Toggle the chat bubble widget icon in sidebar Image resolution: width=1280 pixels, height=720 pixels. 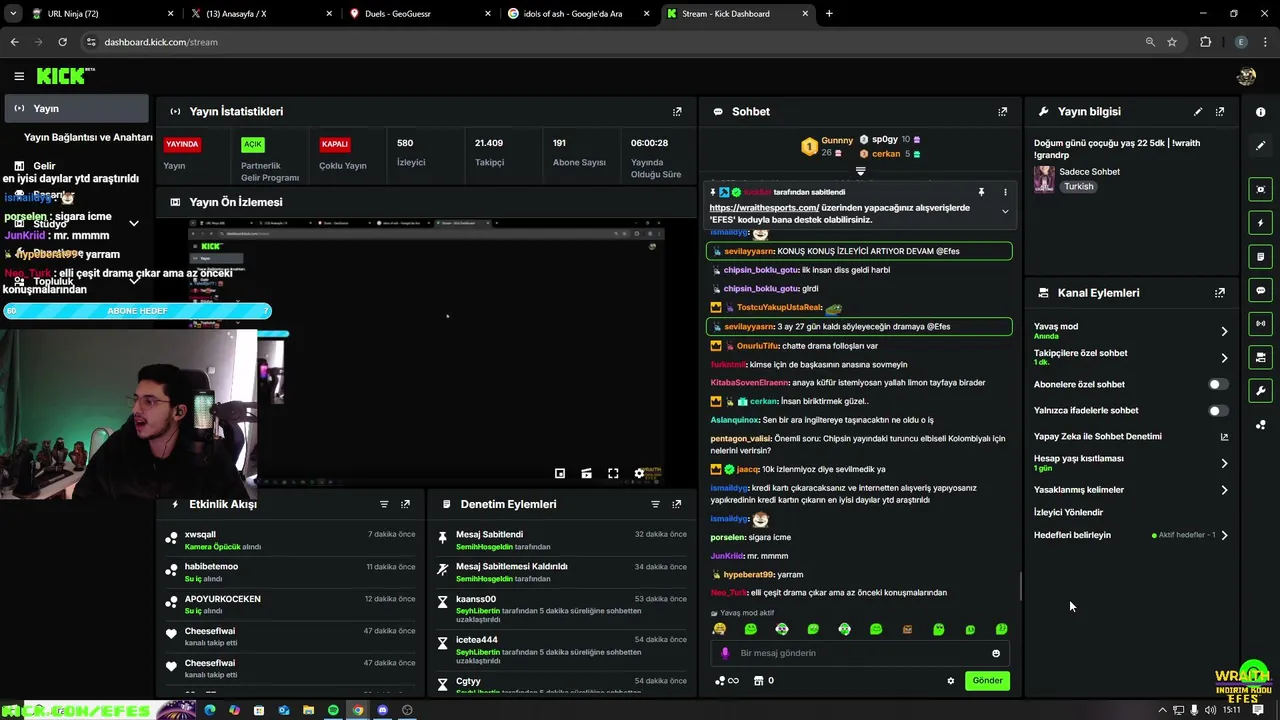1261,290
